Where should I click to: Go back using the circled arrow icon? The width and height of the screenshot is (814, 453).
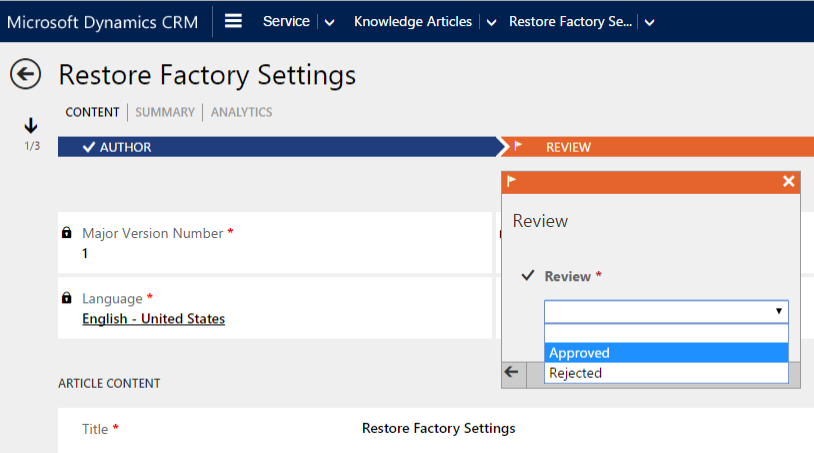tap(25, 74)
